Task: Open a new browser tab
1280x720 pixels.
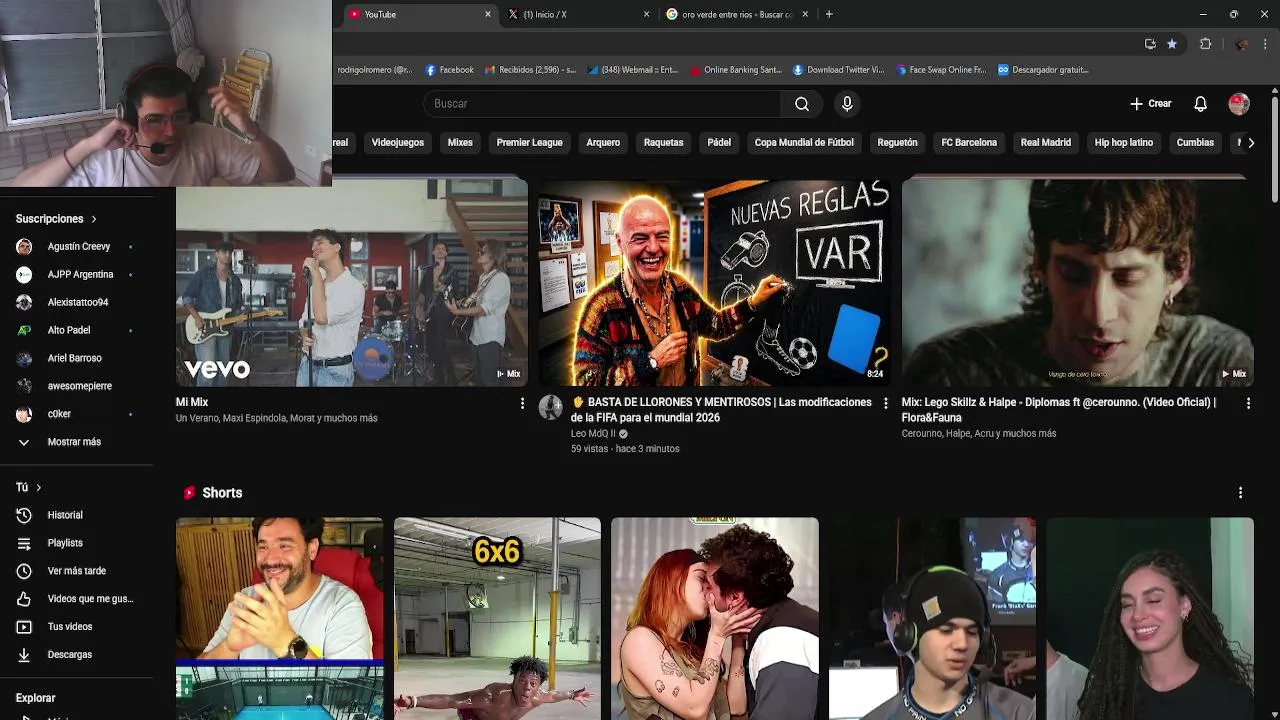Action: coord(829,14)
